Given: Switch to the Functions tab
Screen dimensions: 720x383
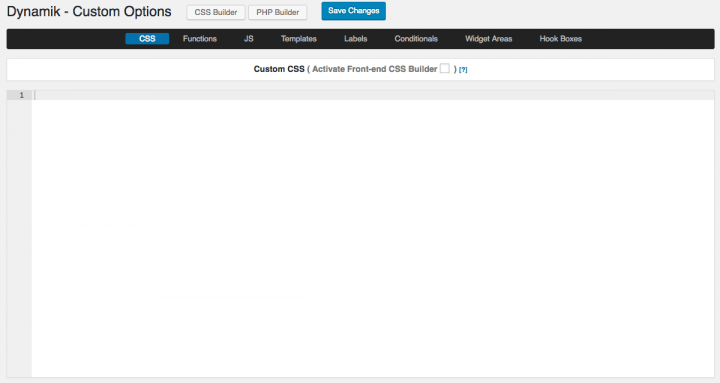Looking at the screenshot, I should coord(200,39).
